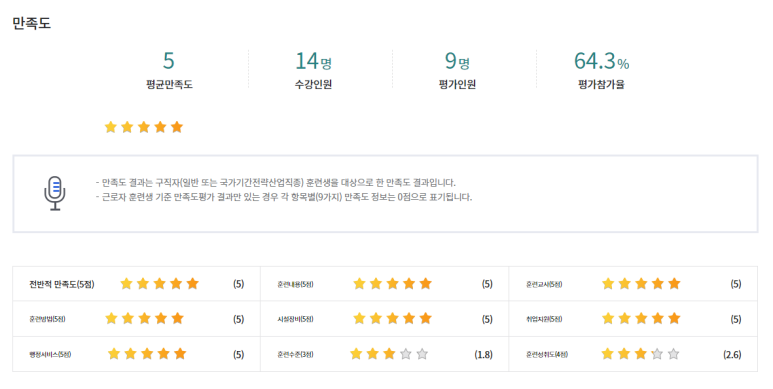Click the last empty star in 훈련수준 row
The width and height of the screenshot is (773, 389).
click(422, 354)
